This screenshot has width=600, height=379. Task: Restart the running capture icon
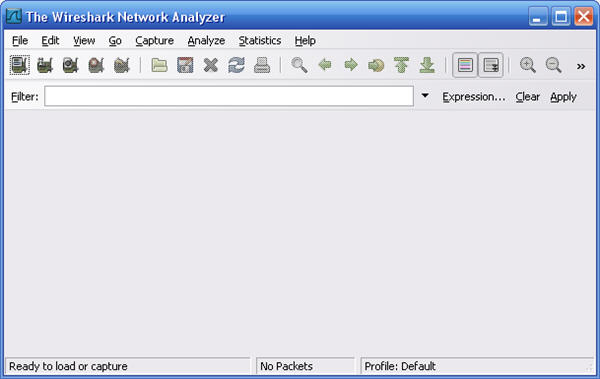(122, 65)
